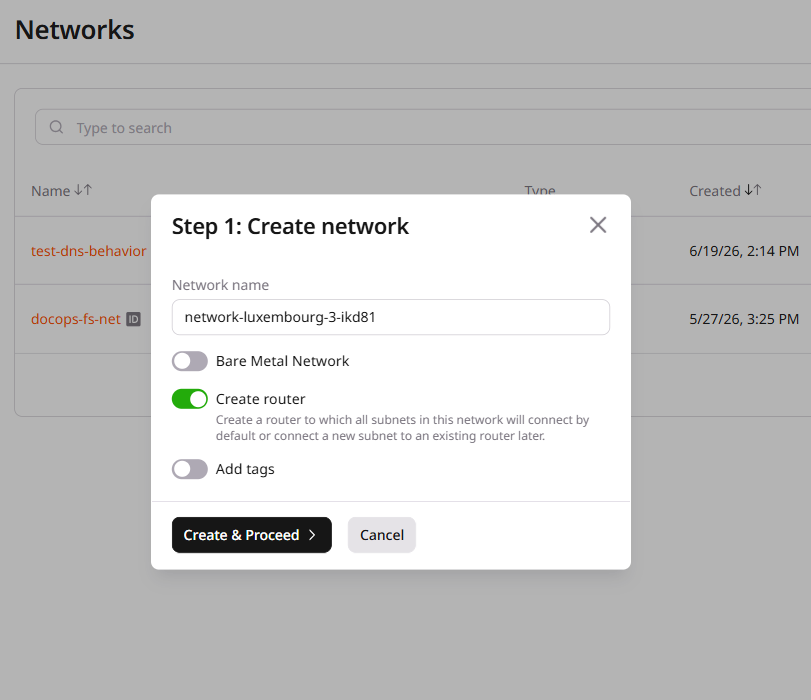Click the search magnifier icon
Image resolution: width=811 pixels, height=700 pixels.
pyautogui.click(x=56, y=127)
